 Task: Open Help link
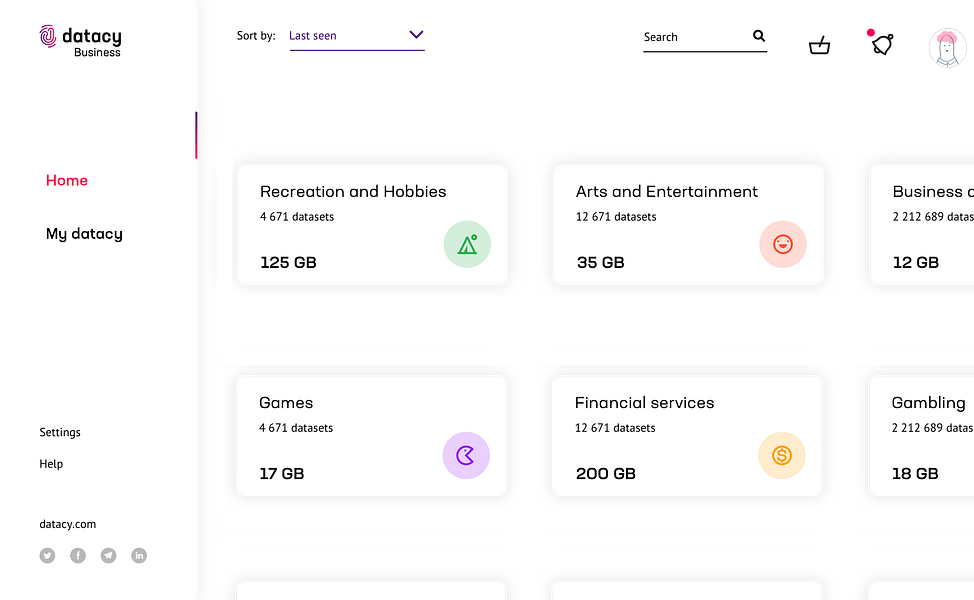click(x=51, y=463)
